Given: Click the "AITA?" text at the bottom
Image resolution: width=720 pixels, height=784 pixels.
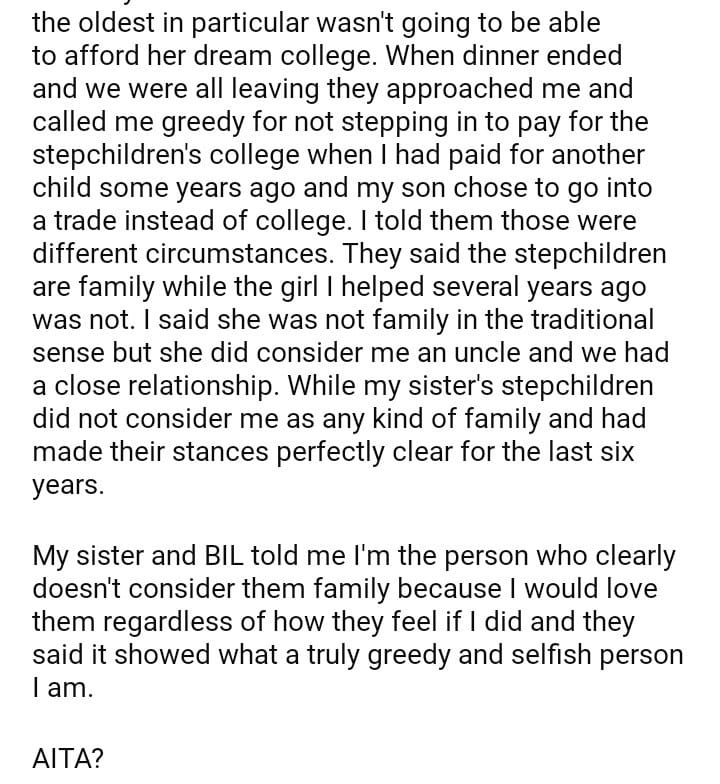Looking at the screenshot, I should (67, 759).
